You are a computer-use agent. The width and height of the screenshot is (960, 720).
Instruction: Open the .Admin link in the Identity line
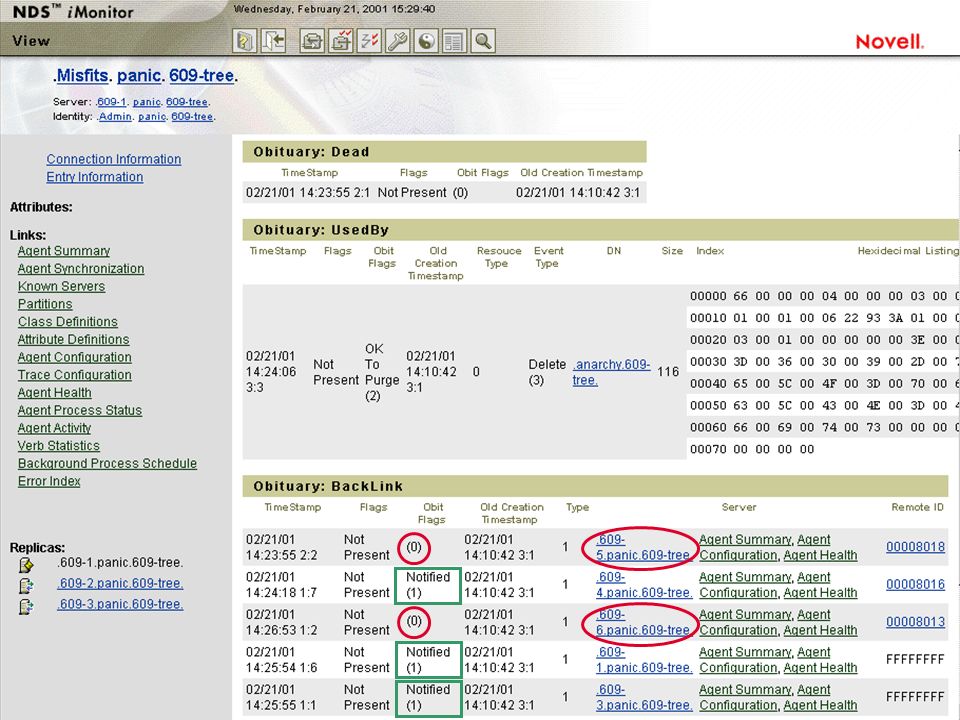(x=114, y=116)
